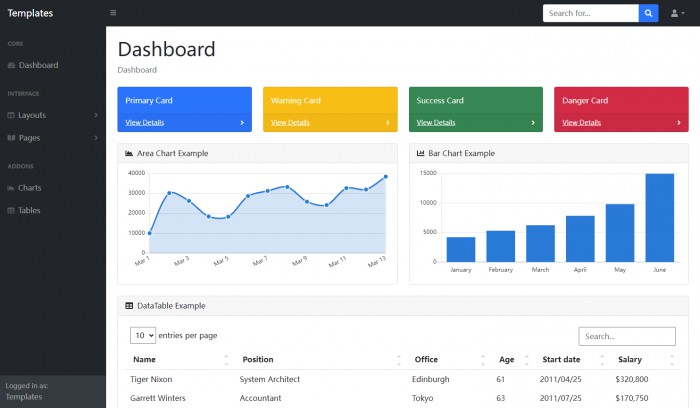700x408 pixels.
Task: Click the blue search magnifier button
Action: tap(648, 13)
